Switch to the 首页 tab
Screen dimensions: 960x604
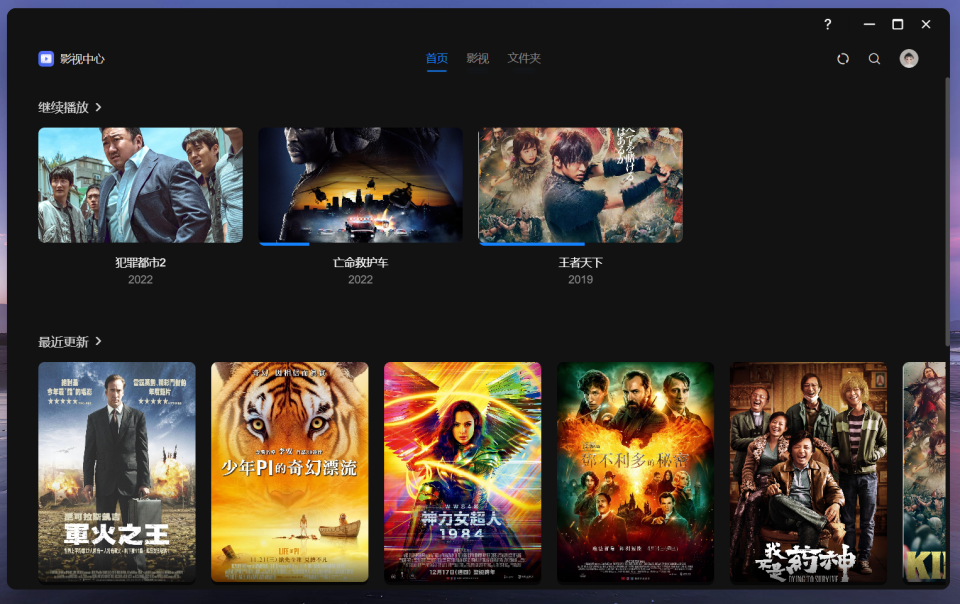tap(437, 59)
